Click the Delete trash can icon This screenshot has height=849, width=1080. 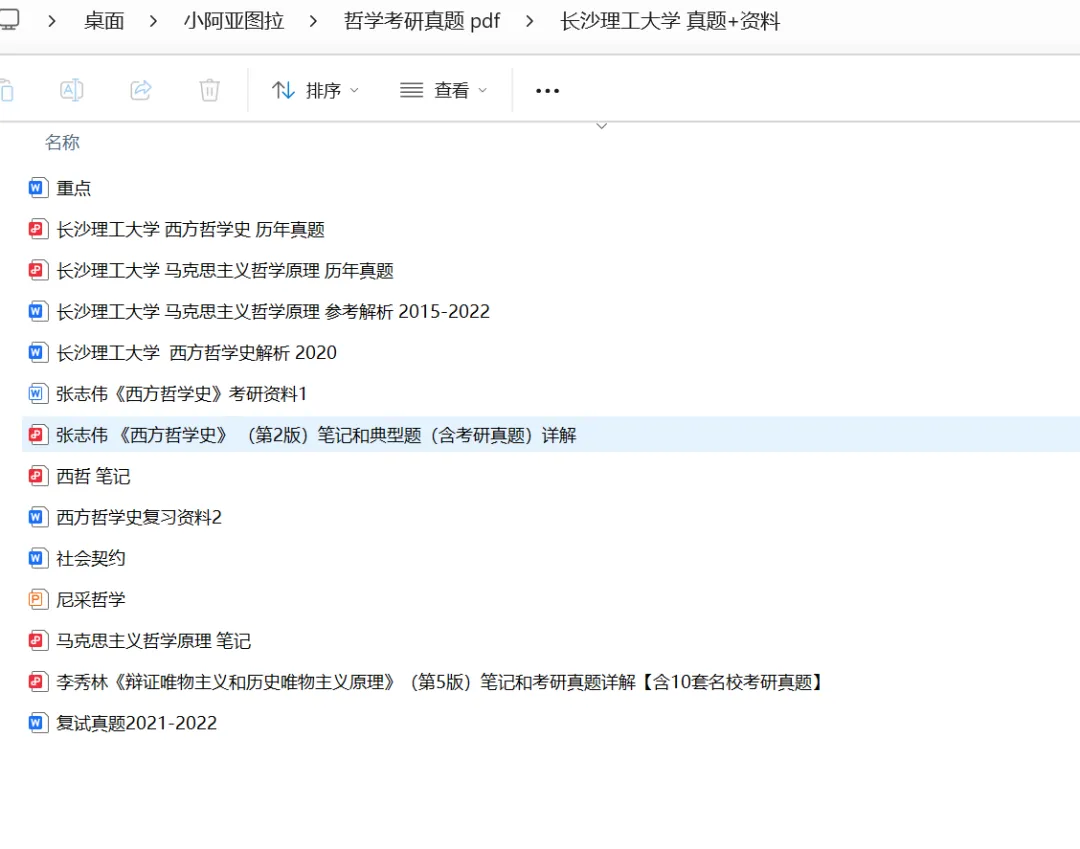[x=209, y=90]
